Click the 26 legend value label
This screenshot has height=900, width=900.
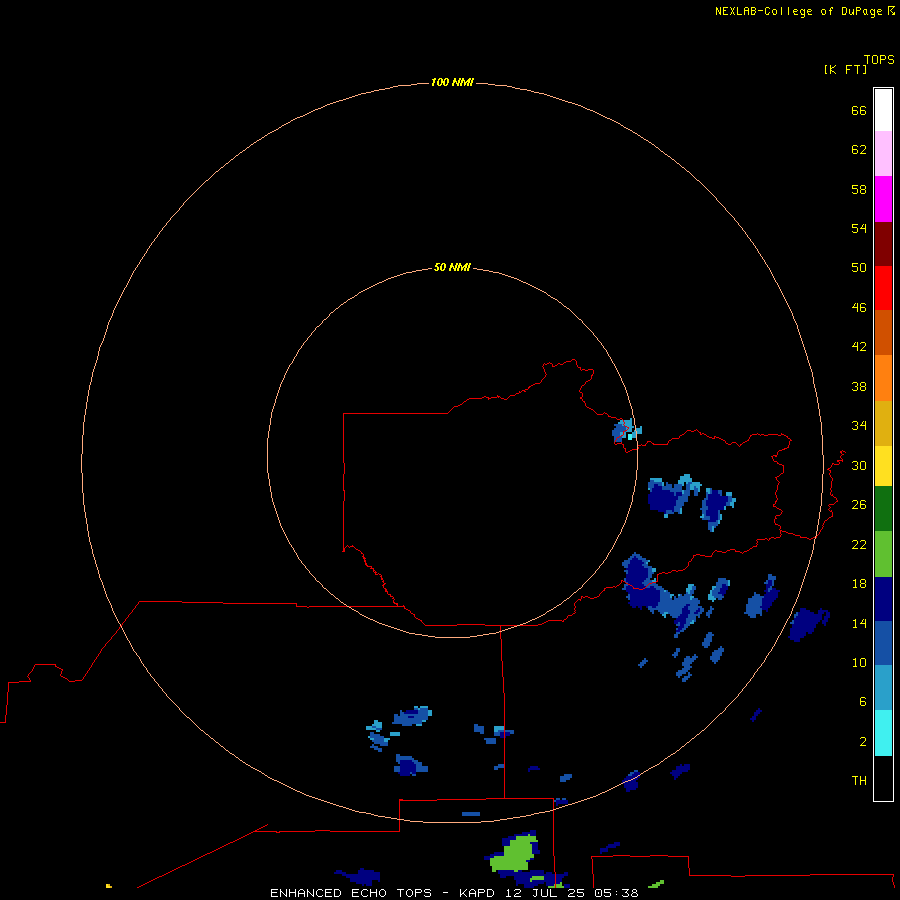pyautogui.click(x=859, y=505)
